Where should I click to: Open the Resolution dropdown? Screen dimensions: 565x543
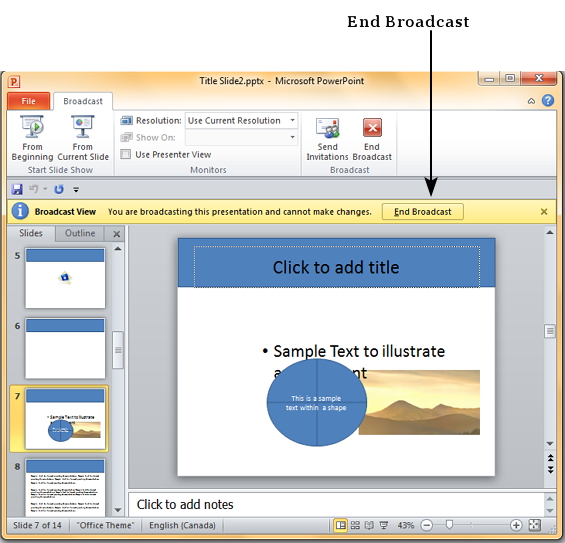tap(293, 120)
